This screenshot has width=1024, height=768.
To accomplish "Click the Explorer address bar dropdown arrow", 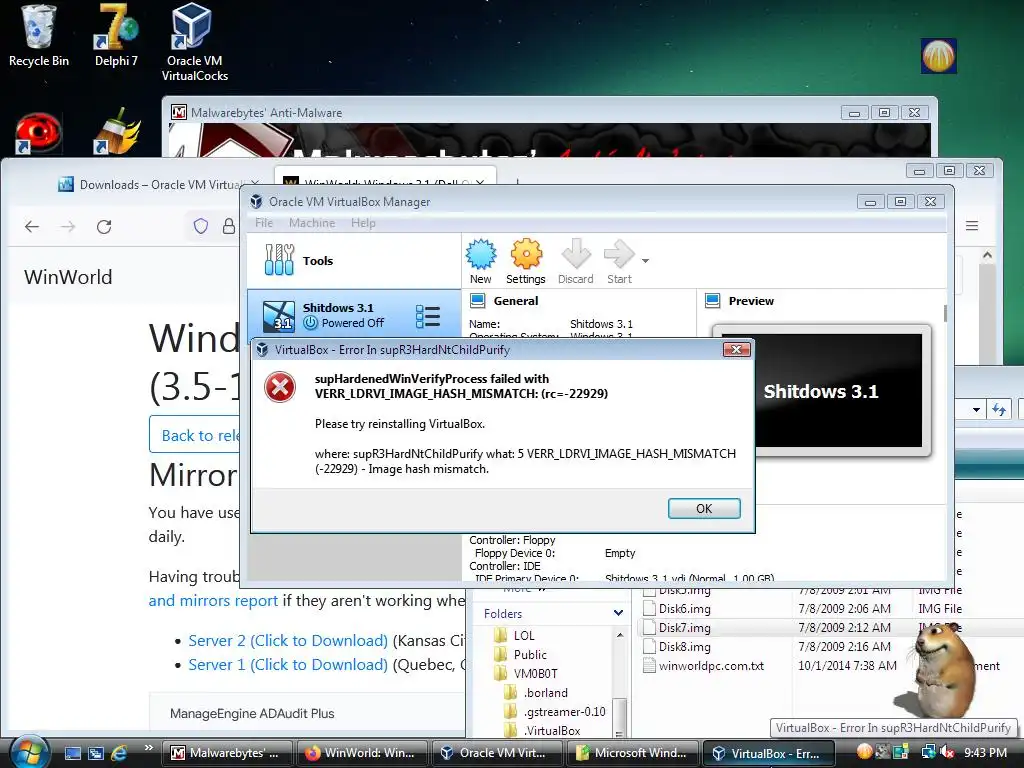I will pos(976,410).
